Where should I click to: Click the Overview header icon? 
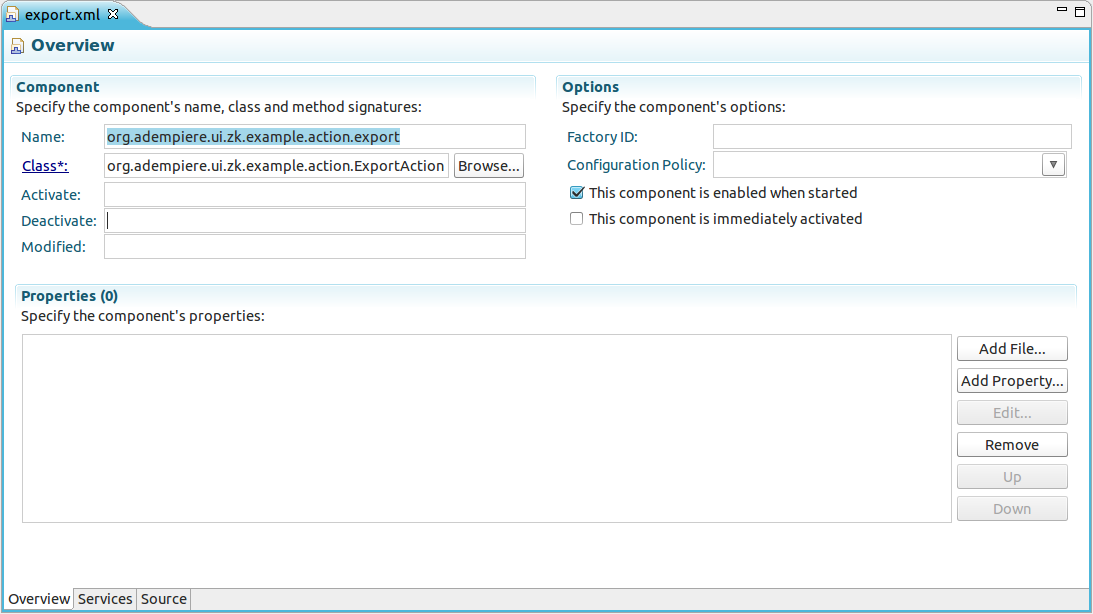[x=17, y=46]
